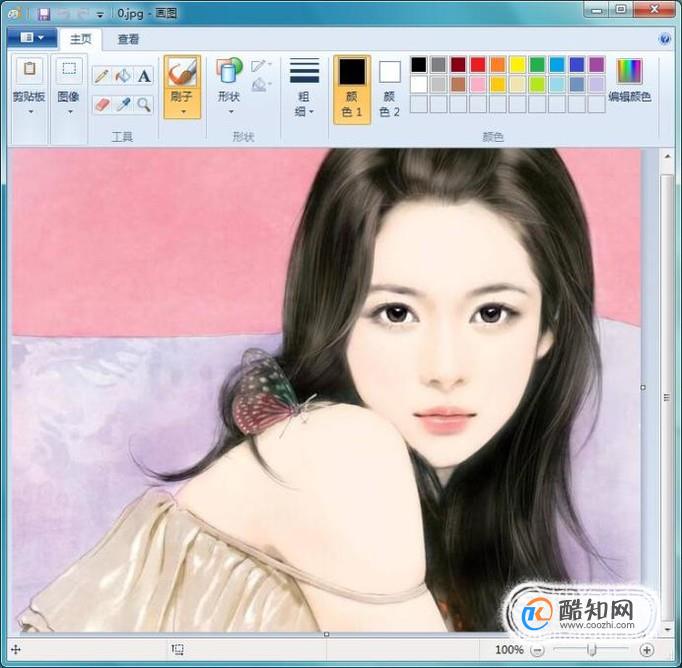This screenshot has width=682, height=668.
Task: Expand the Clipboard (剪贴板) dropdown arrow
Action: [x=31, y=112]
